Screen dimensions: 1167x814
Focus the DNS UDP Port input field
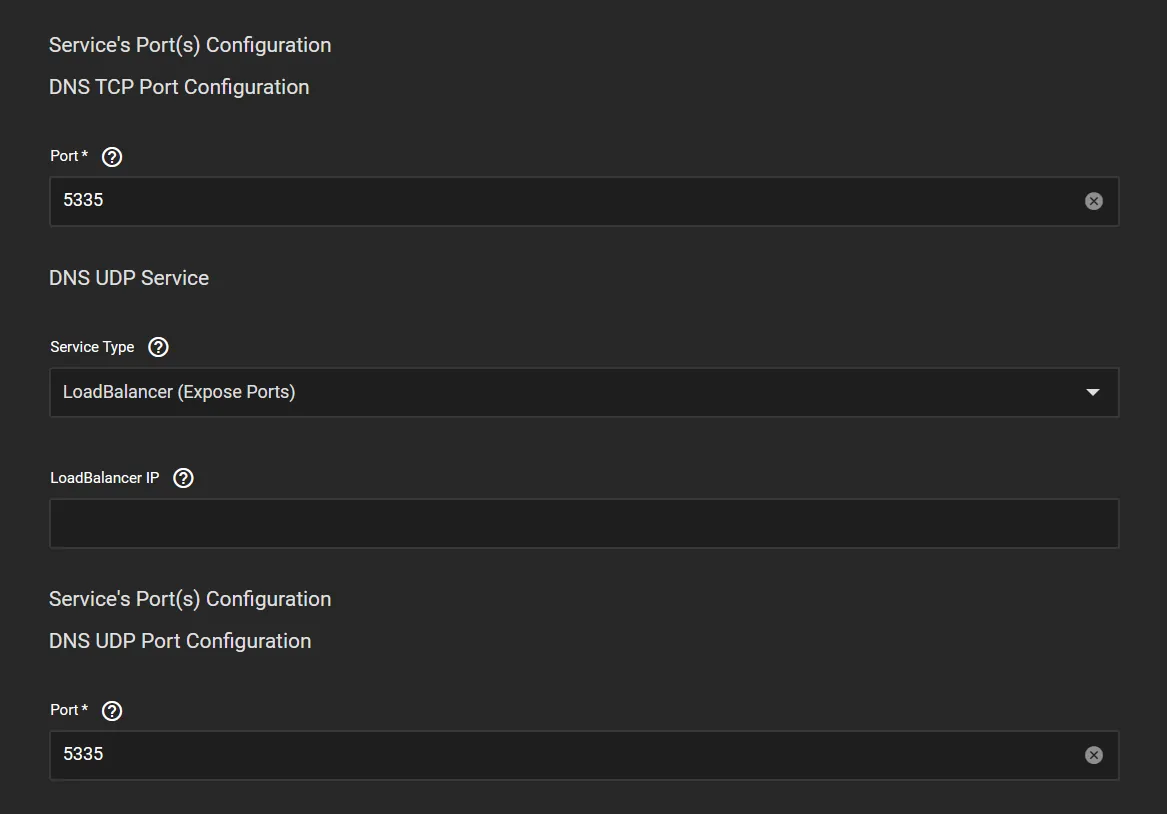click(x=560, y=755)
